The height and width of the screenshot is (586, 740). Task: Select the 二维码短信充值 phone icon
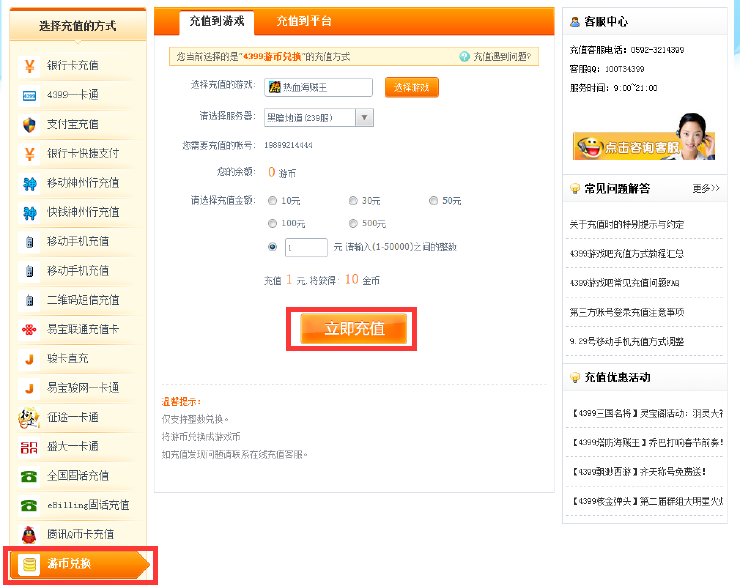tap(29, 300)
